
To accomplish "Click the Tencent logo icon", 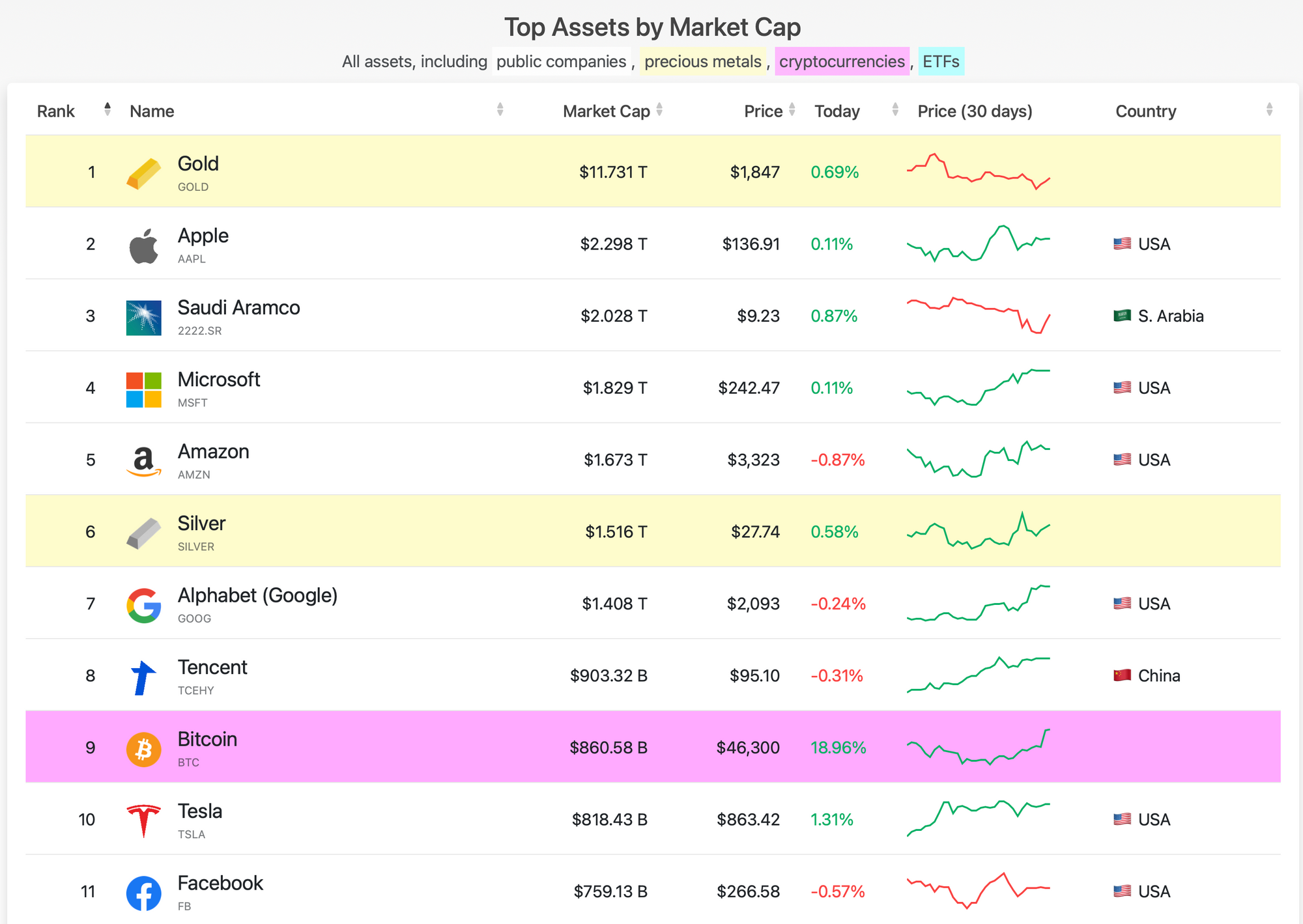I will point(143,677).
